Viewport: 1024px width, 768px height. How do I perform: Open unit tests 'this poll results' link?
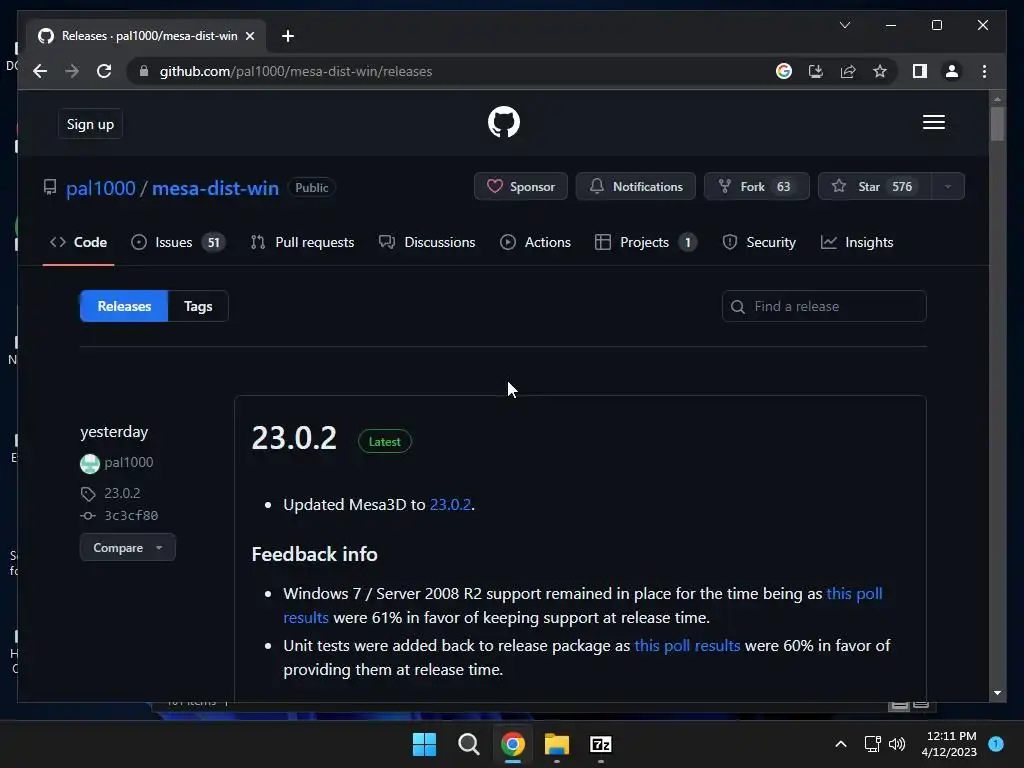click(687, 646)
